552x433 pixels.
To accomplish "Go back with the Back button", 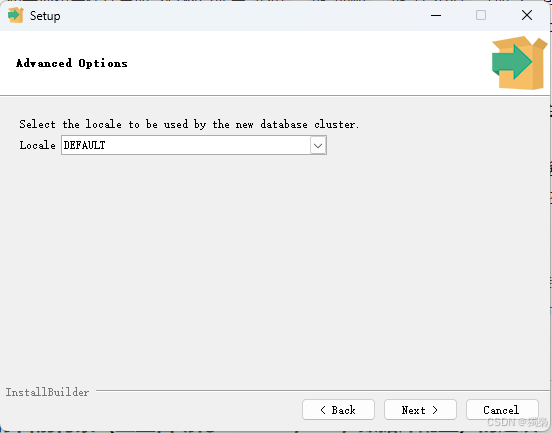I will coord(338,410).
